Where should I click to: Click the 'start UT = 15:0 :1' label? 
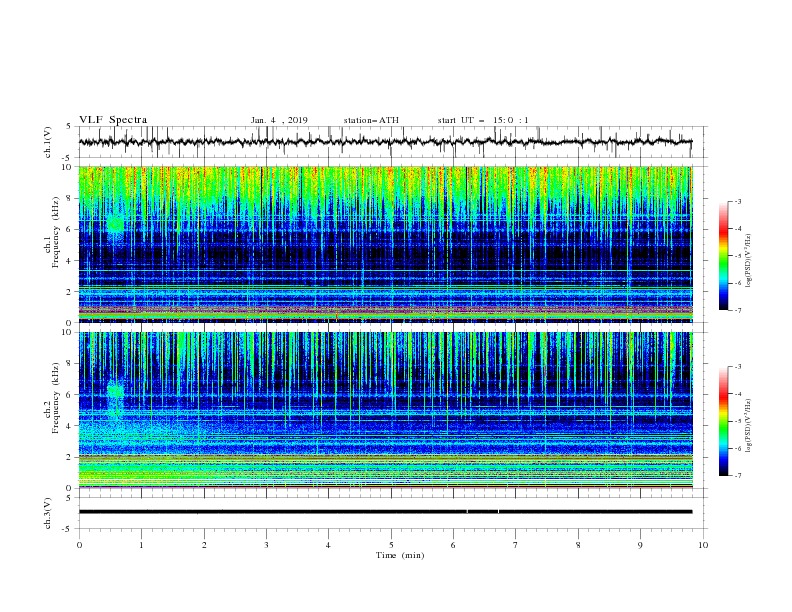[483, 120]
